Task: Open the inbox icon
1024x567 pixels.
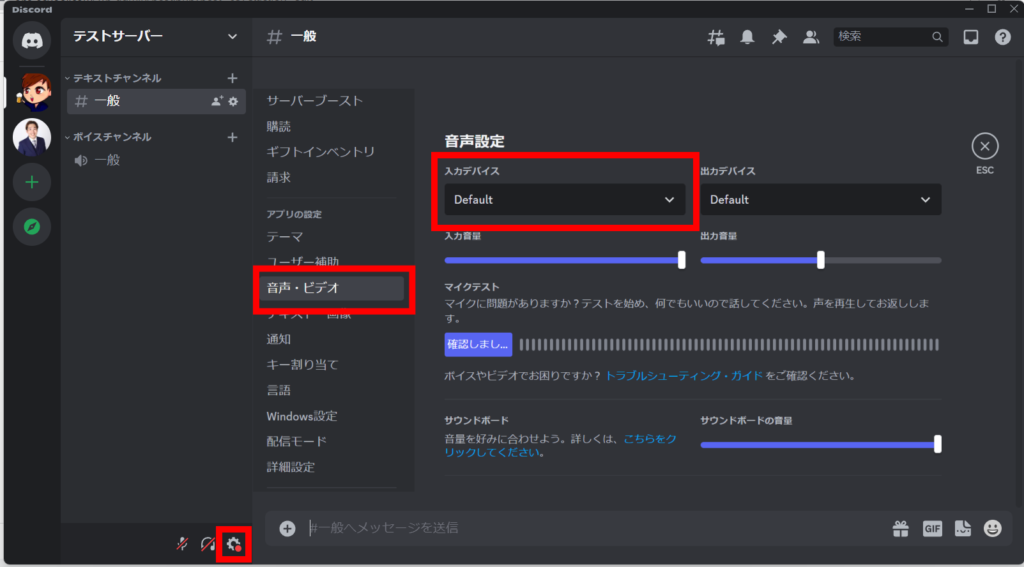Action: click(x=970, y=37)
